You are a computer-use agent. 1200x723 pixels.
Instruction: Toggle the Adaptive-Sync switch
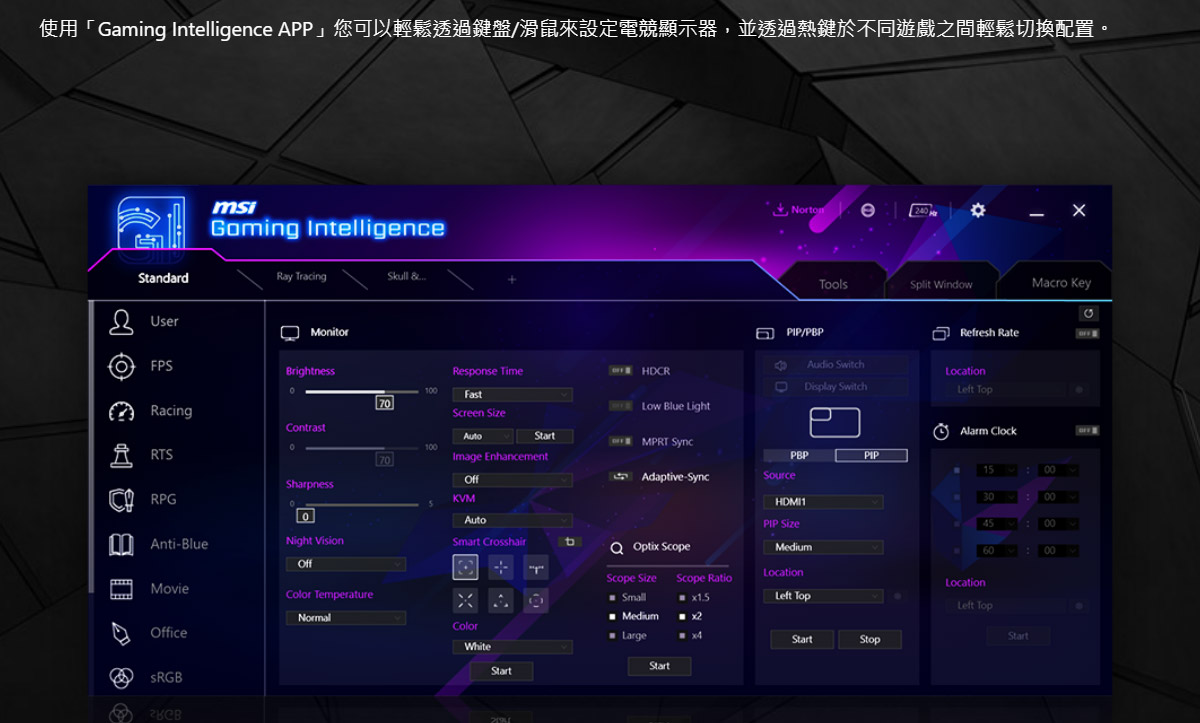pyautogui.click(x=621, y=477)
